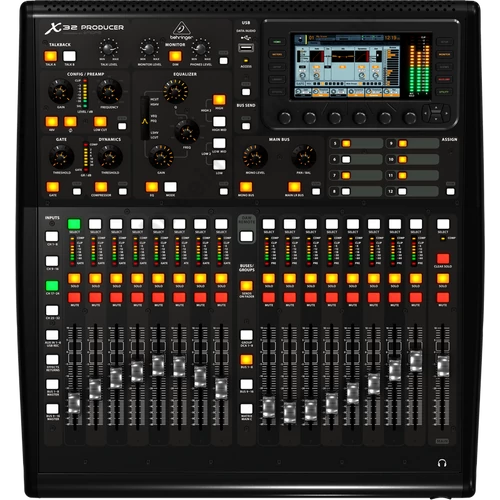Switch to Bus 9-16 Master input layer

(52, 409)
